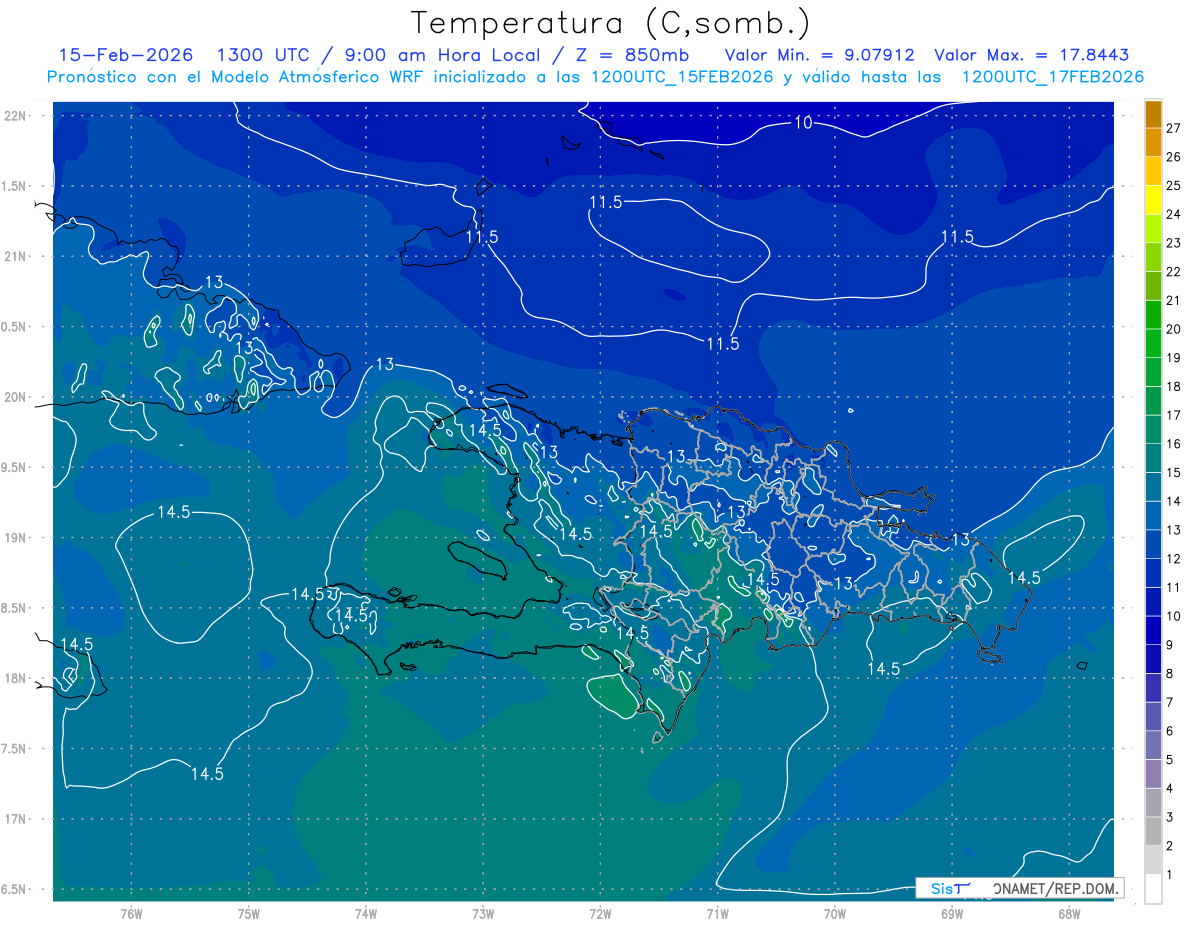The height and width of the screenshot is (927, 1200).
Task: Click the '76W' longitude axis label
Action: tap(131, 913)
